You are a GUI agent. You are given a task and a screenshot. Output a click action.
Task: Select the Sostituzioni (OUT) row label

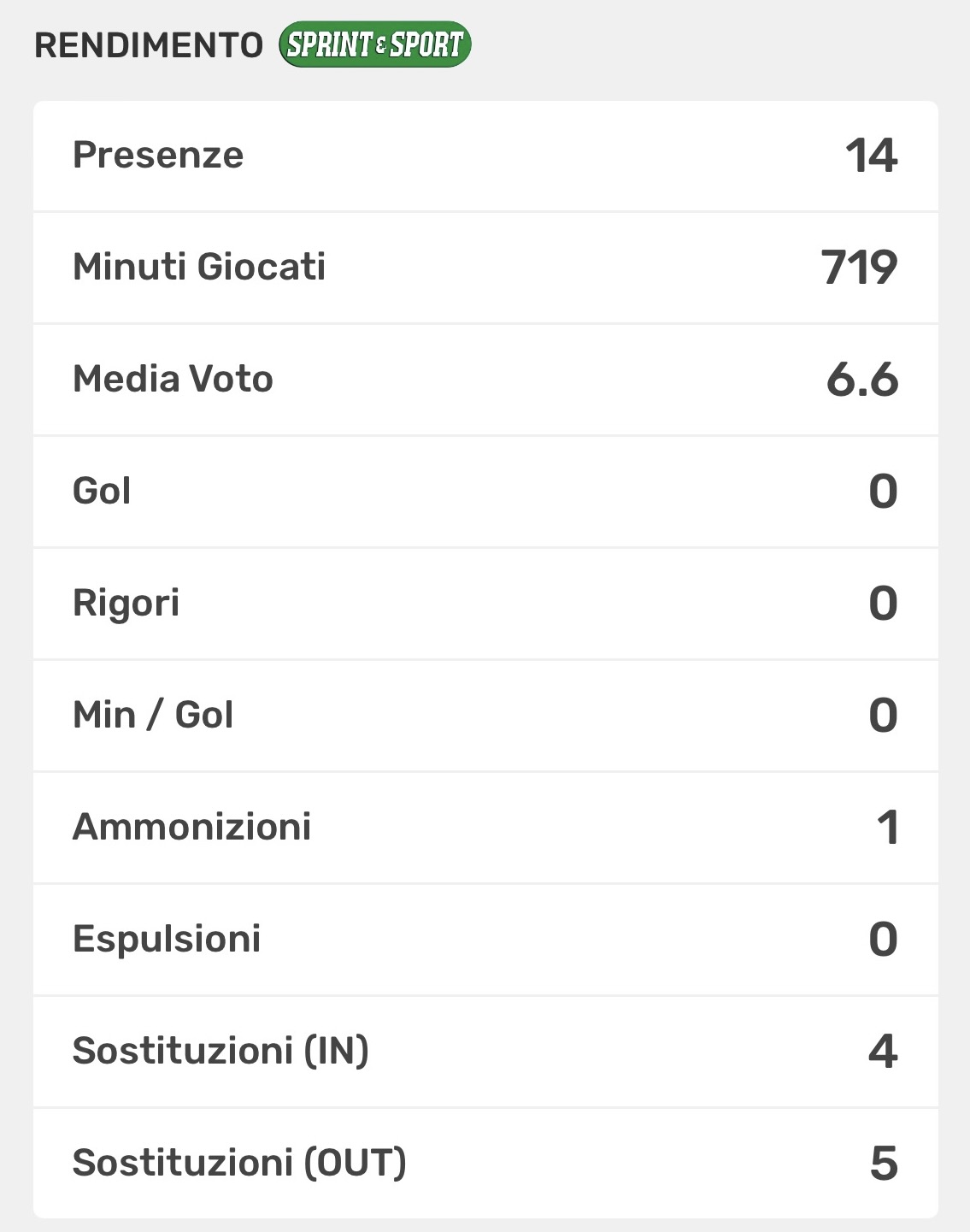point(239,1163)
